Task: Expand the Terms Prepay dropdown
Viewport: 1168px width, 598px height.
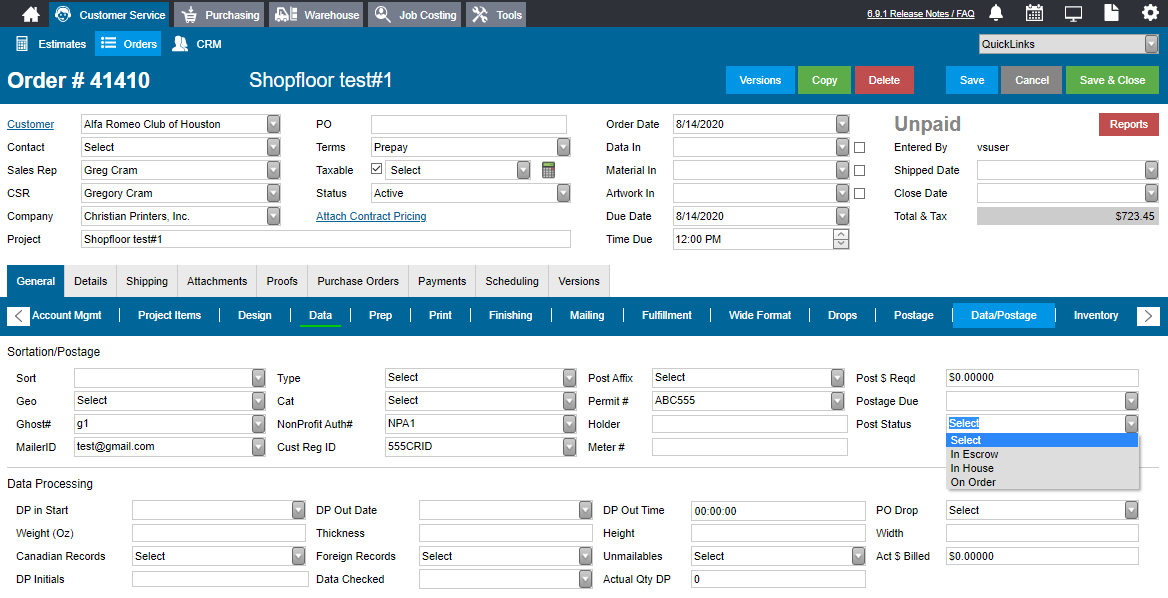Action: [563, 147]
